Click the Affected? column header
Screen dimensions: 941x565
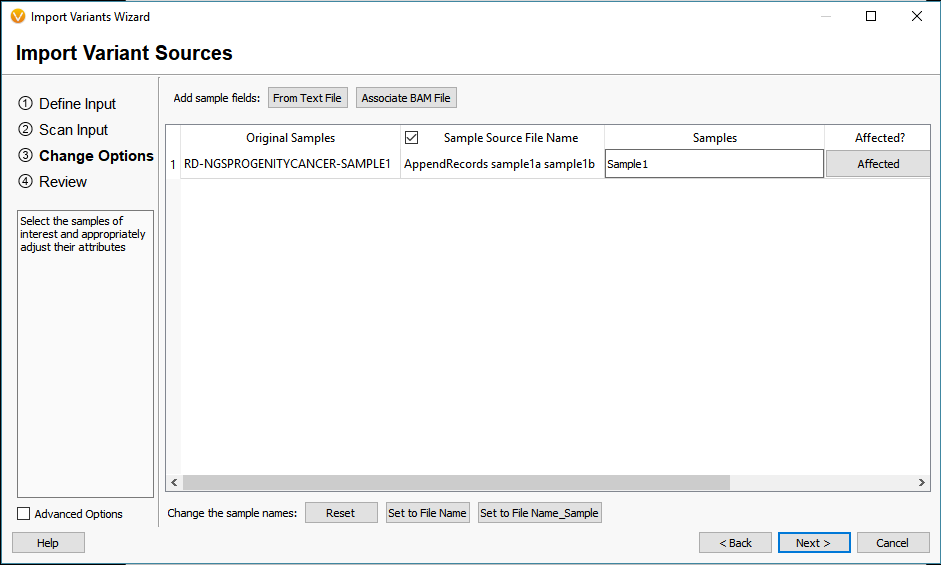tap(878, 137)
